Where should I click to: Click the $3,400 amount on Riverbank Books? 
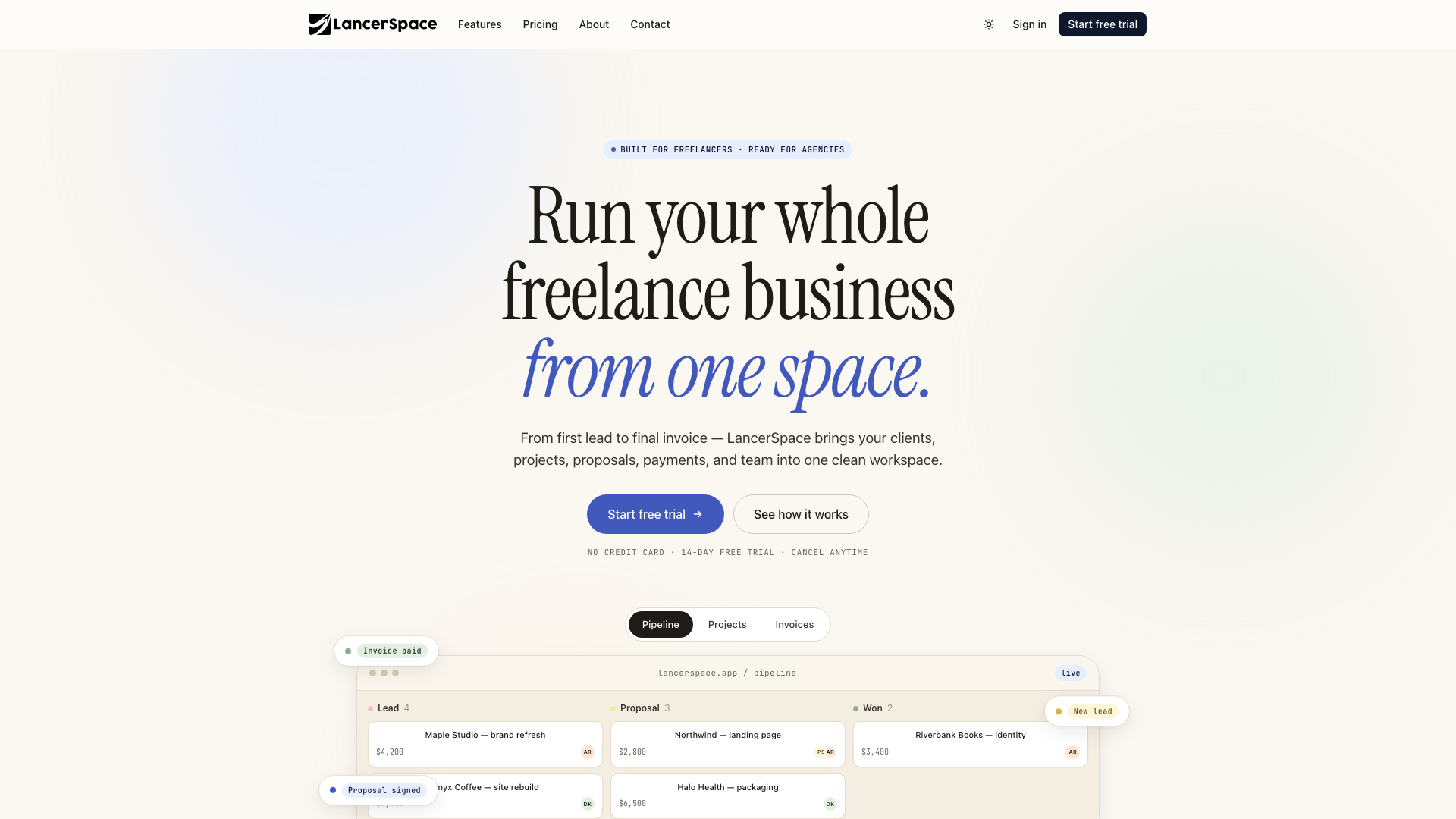point(875,752)
